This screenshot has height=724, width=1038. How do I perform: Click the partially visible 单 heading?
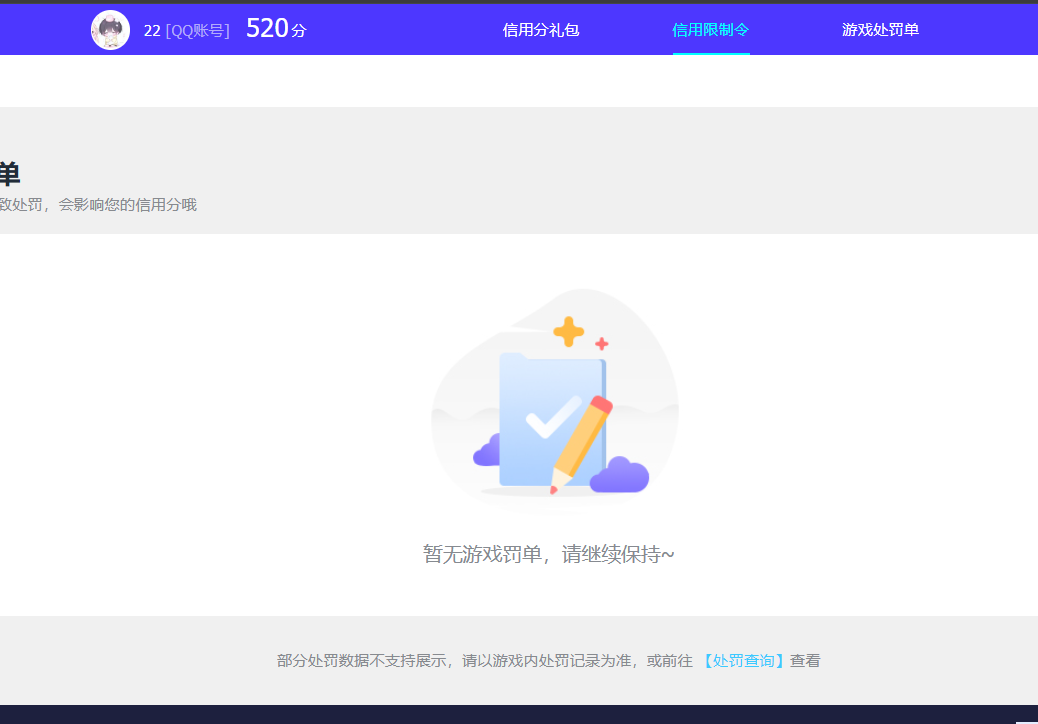[x=7, y=172]
